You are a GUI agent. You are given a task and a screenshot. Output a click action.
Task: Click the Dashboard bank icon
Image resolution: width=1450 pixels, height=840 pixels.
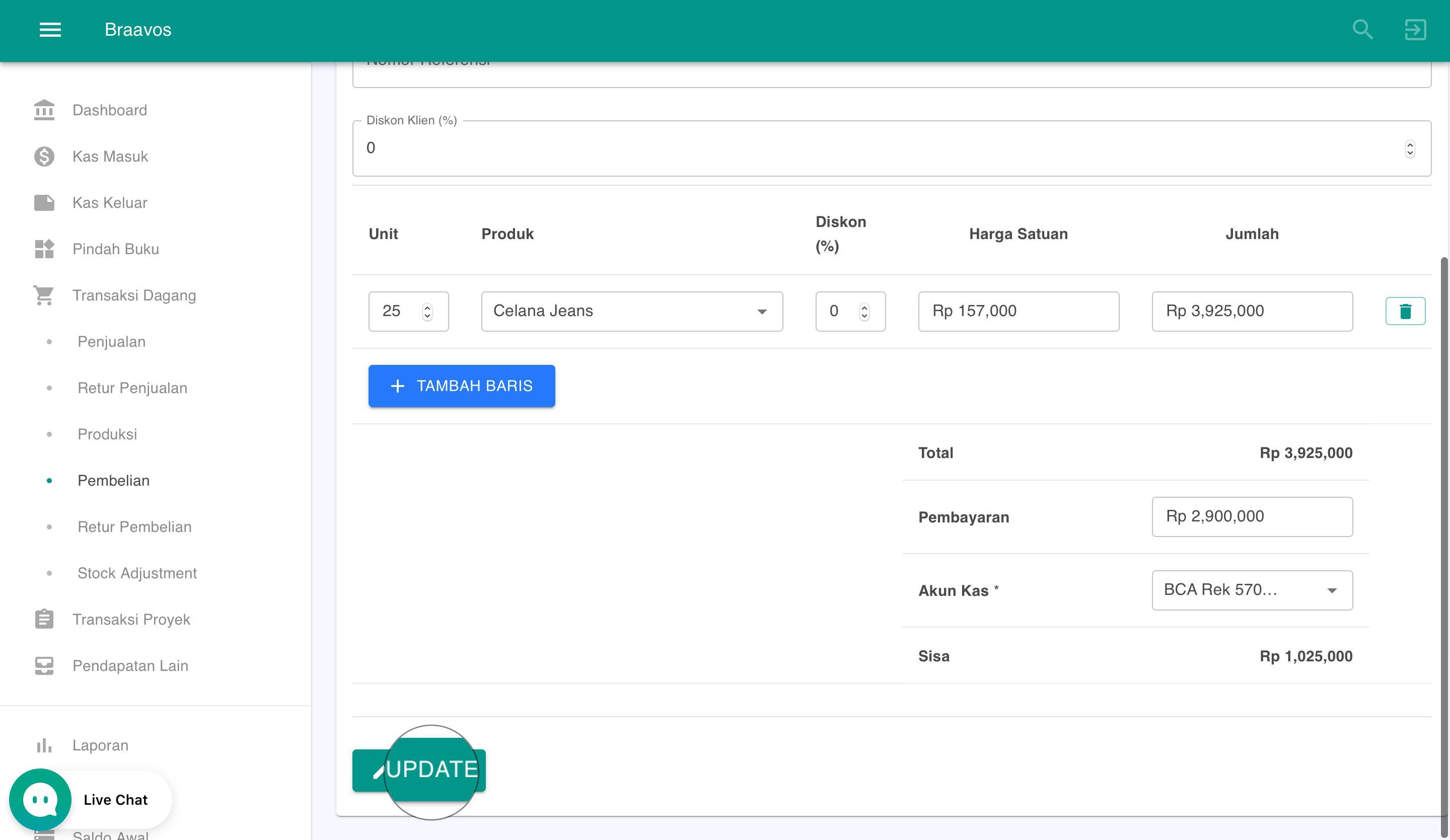click(44, 110)
